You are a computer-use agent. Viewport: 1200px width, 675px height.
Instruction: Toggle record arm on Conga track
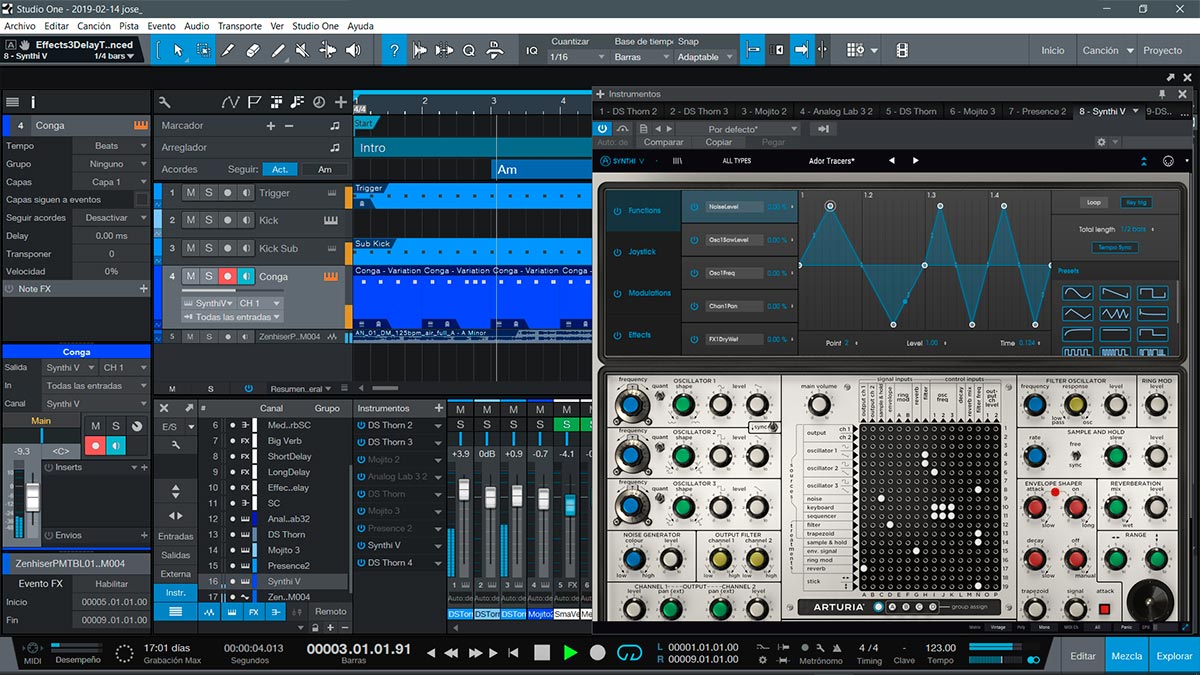[227, 276]
